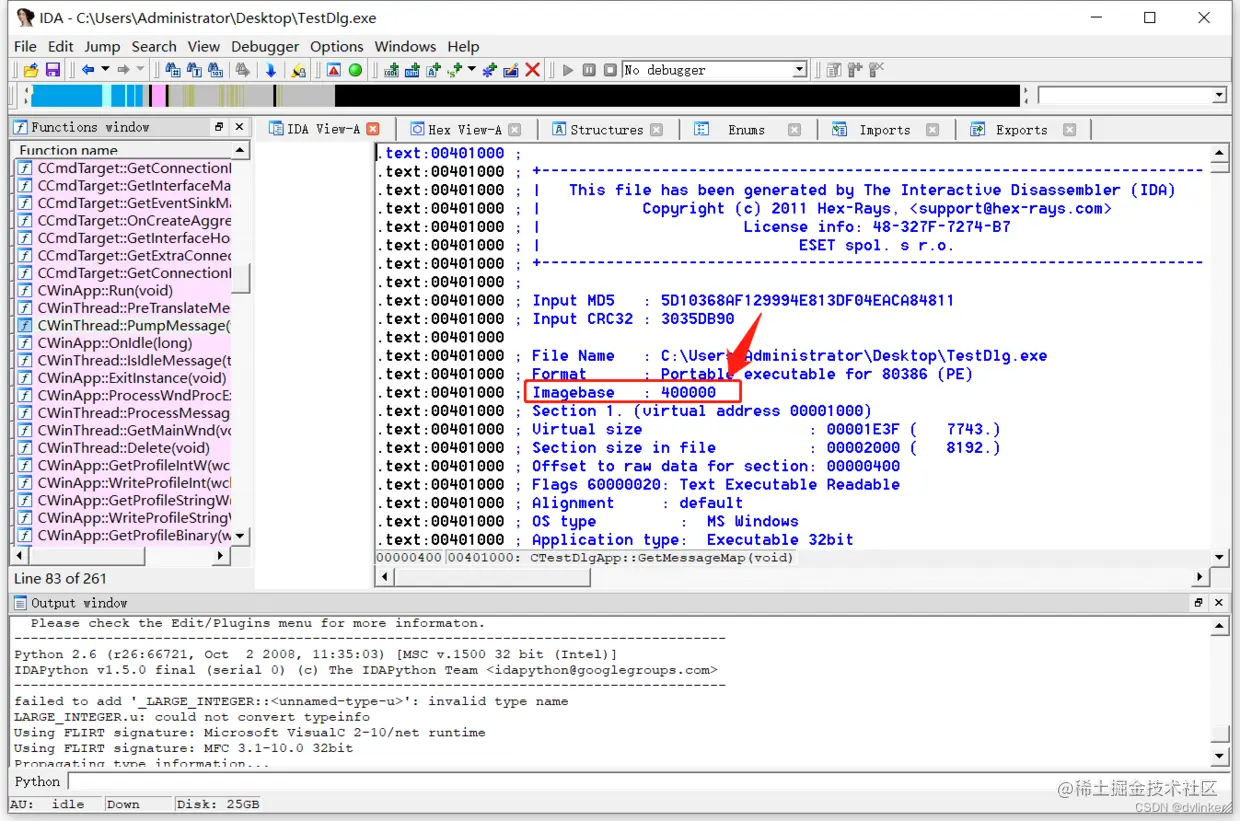Click disassembly horizontal scrollbar right arrow

[x=1200, y=577]
